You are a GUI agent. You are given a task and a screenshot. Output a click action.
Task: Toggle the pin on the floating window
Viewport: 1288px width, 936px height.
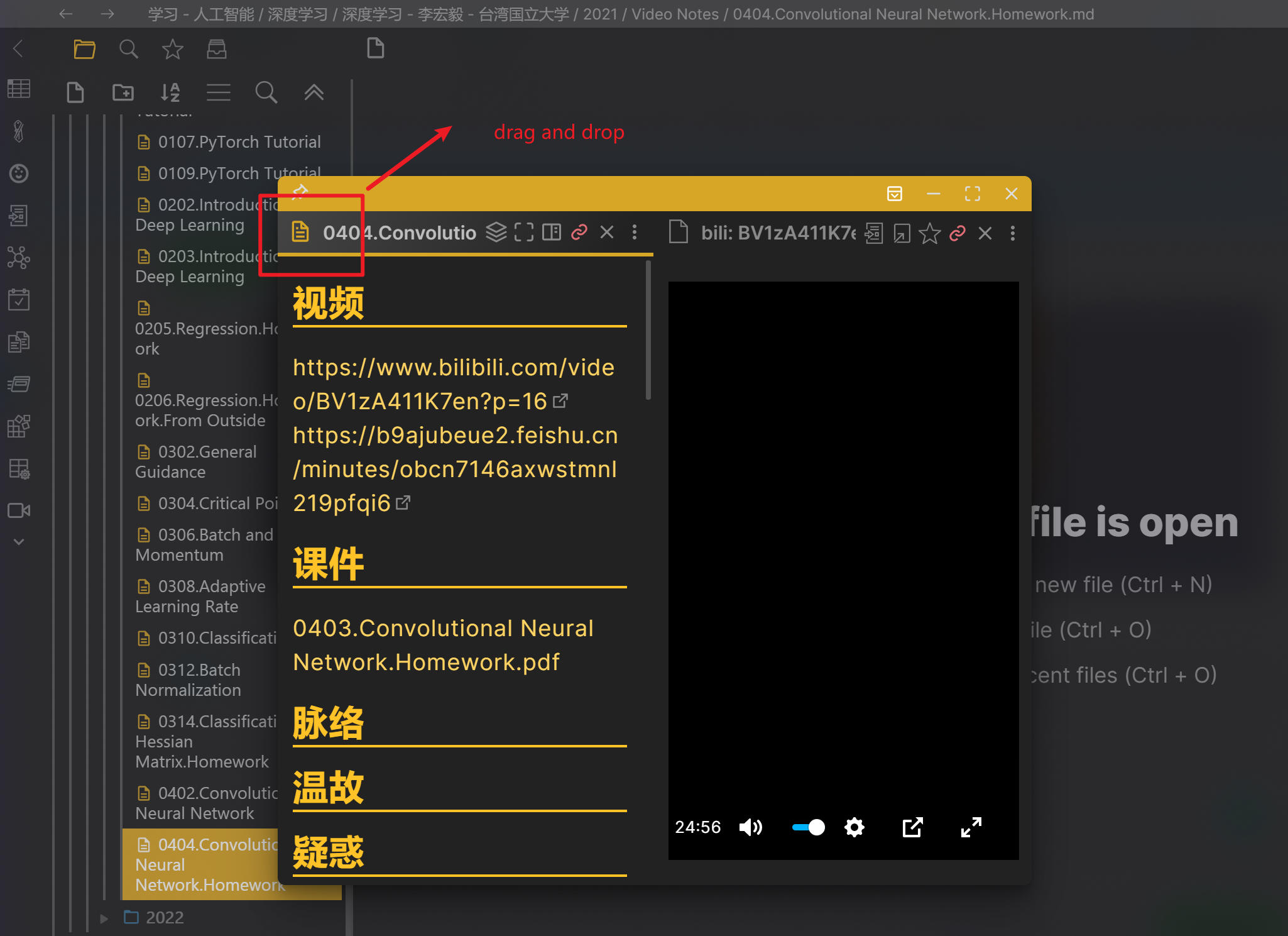[x=301, y=190]
